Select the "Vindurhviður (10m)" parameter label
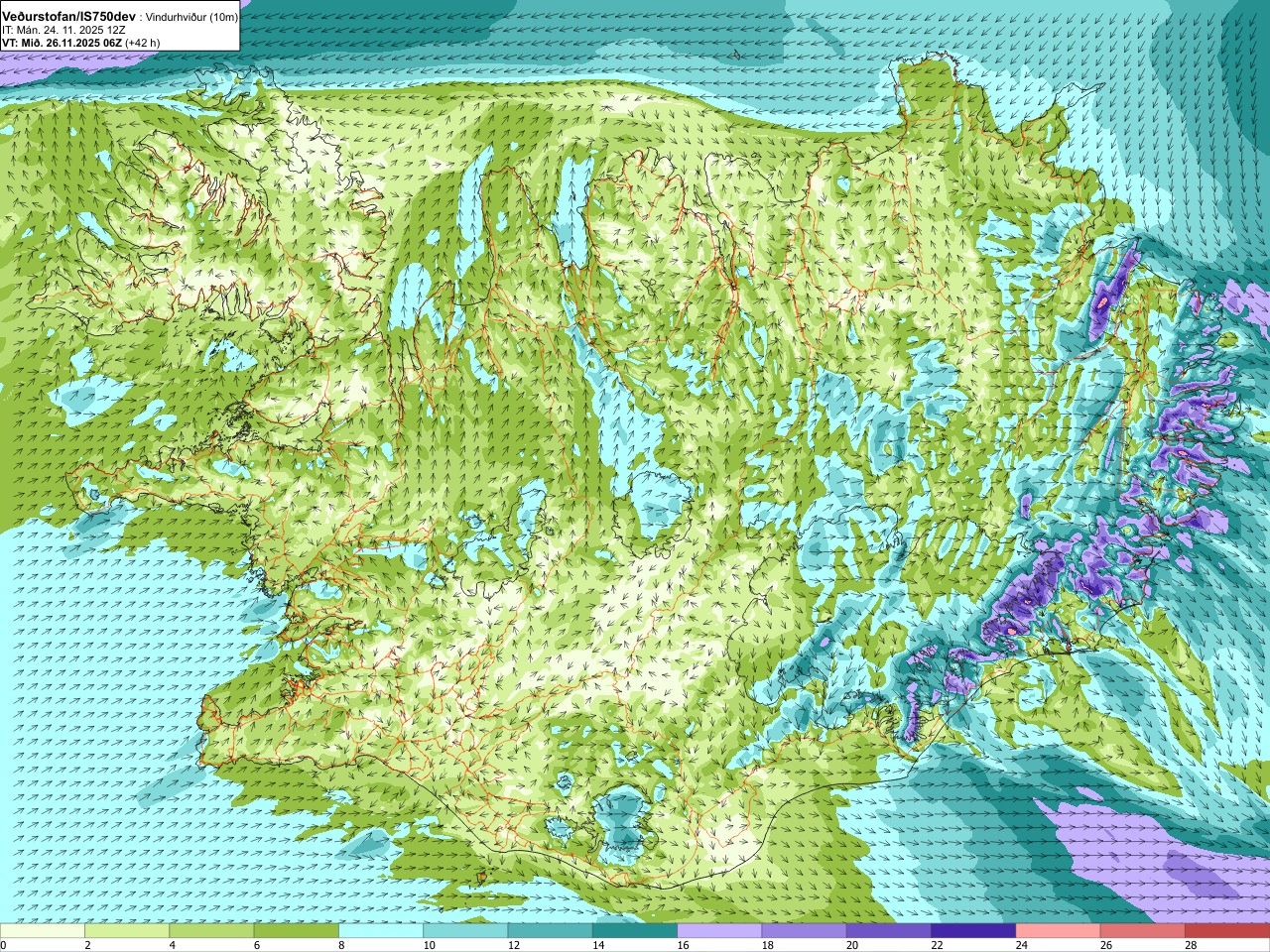 pyautogui.click(x=191, y=17)
